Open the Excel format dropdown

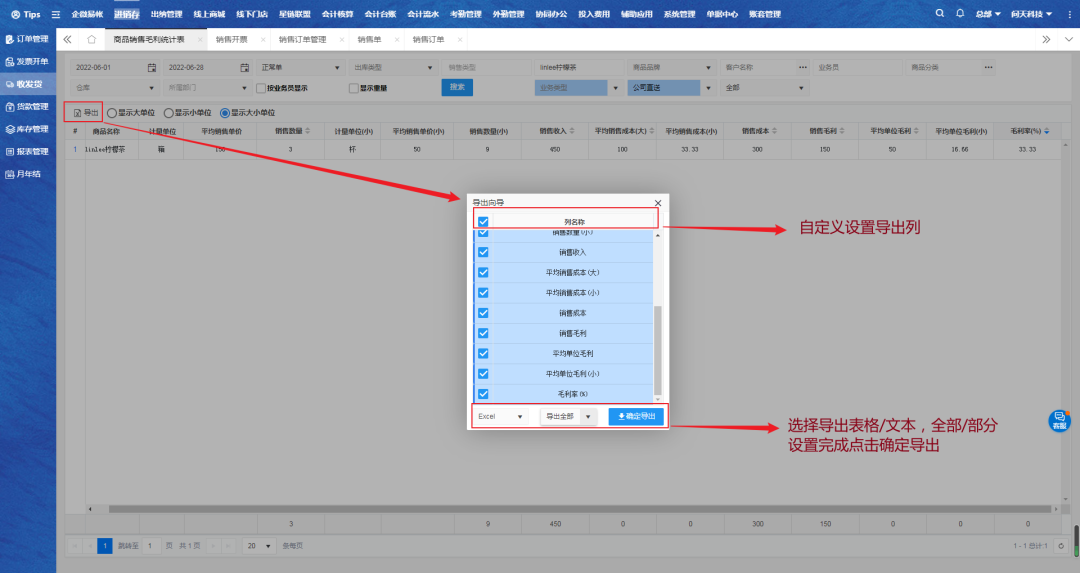tap(501, 416)
